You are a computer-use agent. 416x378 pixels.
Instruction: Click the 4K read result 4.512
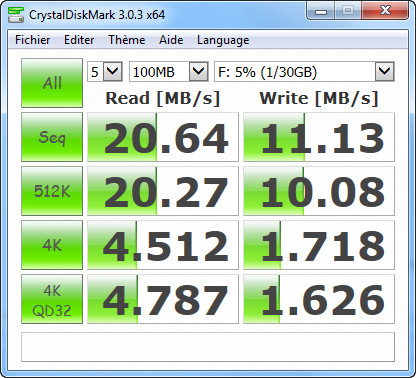coord(163,245)
